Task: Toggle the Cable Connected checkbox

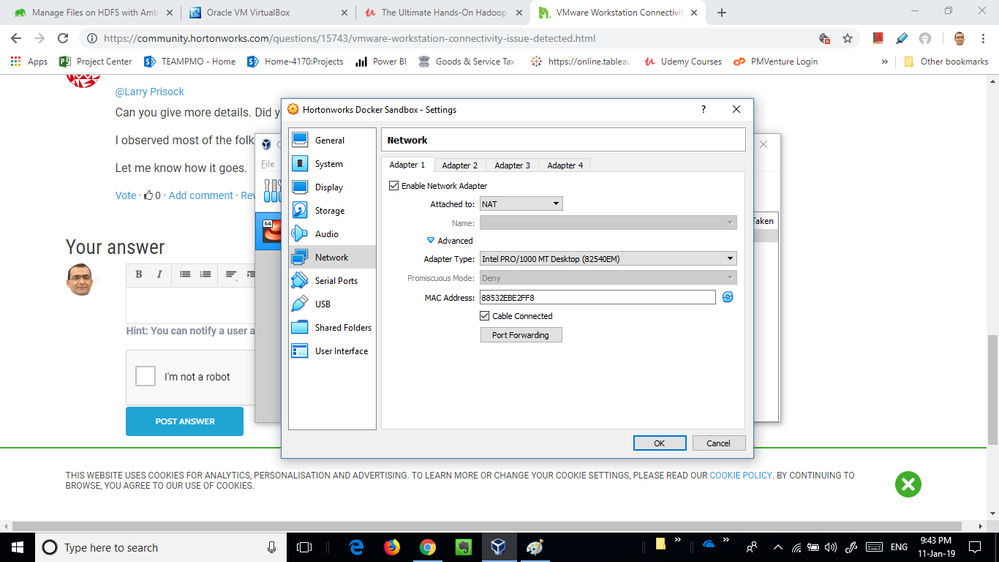Action: (485, 315)
